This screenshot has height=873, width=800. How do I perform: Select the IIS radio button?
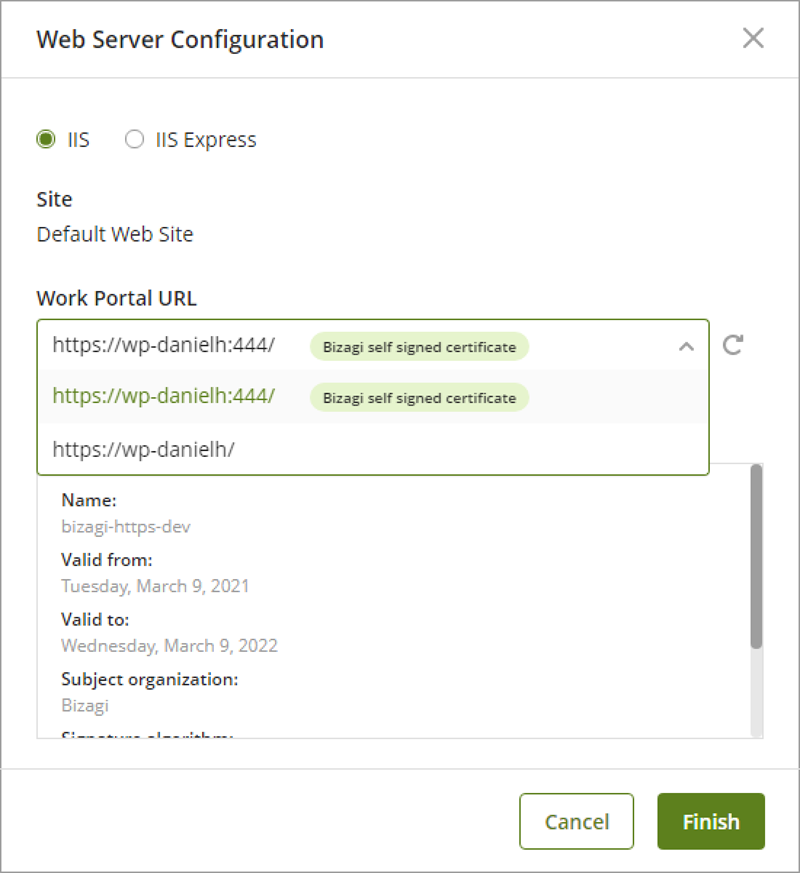pyautogui.click(x=46, y=139)
